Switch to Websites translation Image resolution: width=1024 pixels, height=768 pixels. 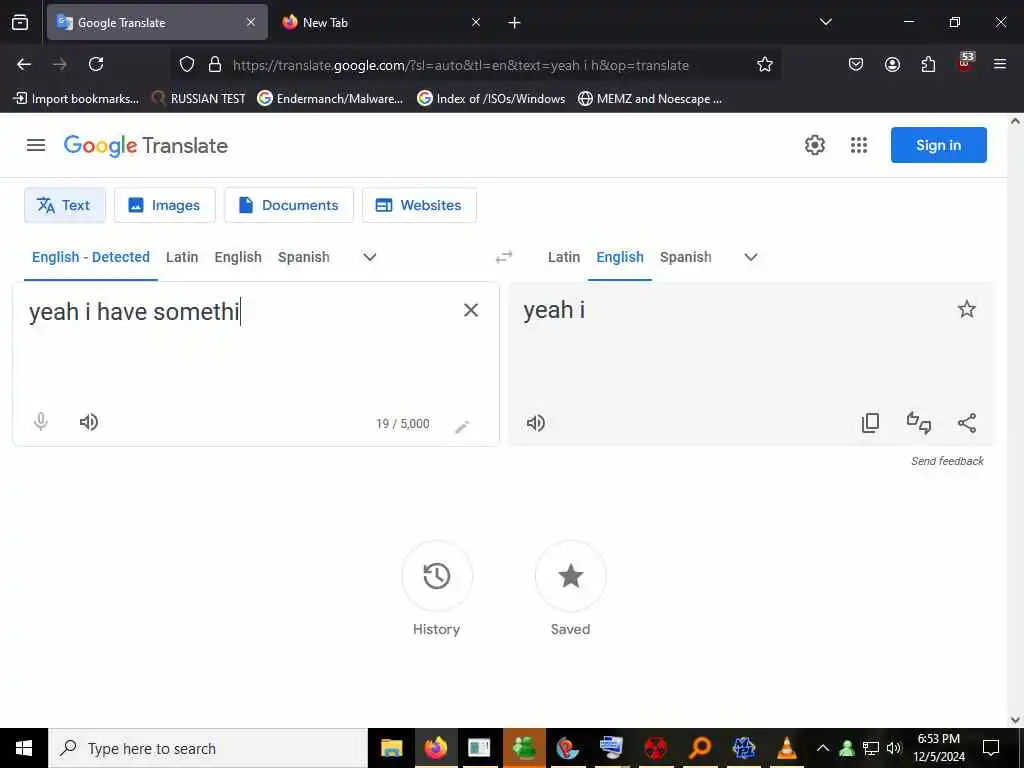tap(419, 205)
